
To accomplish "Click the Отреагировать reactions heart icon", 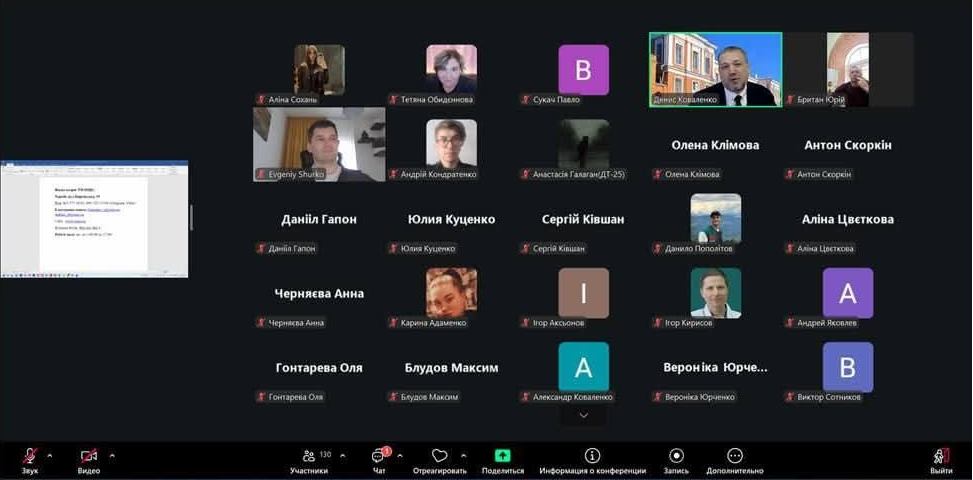I will point(439,456).
